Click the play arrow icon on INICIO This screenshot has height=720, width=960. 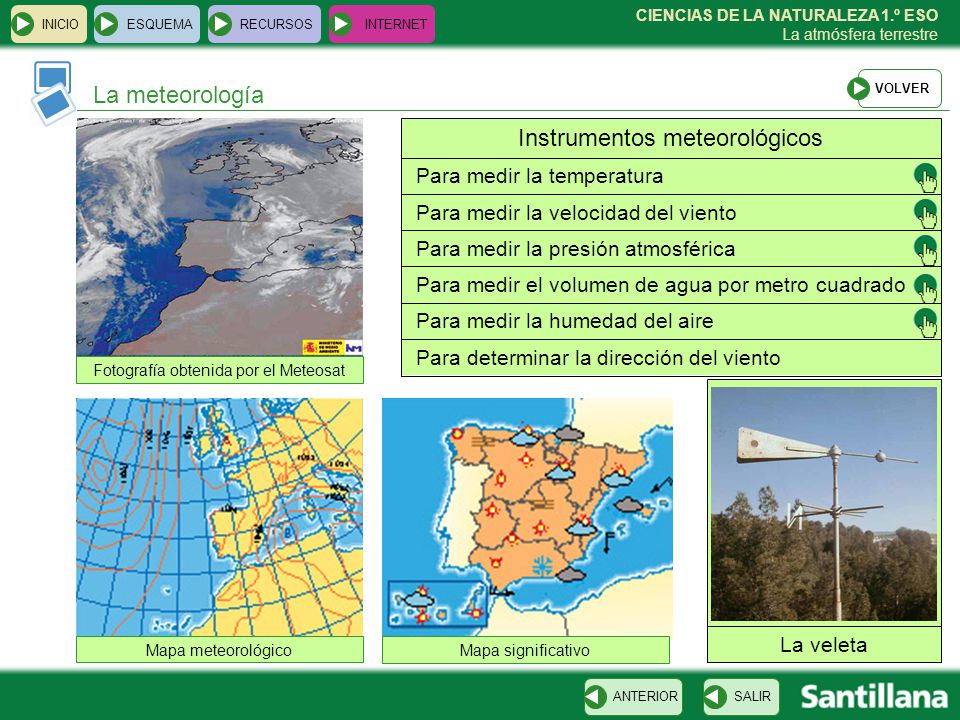coord(23,24)
